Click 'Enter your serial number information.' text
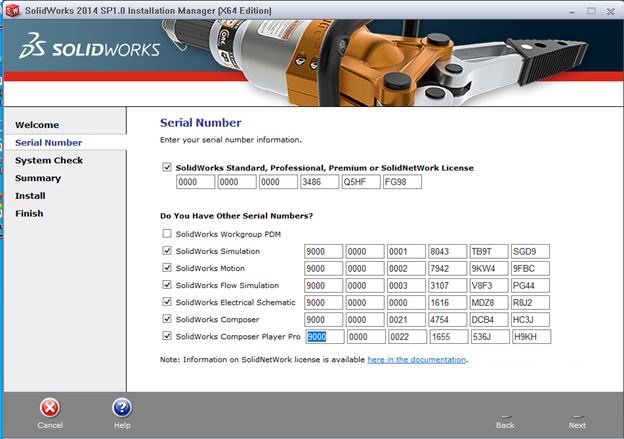 pos(231,140)
